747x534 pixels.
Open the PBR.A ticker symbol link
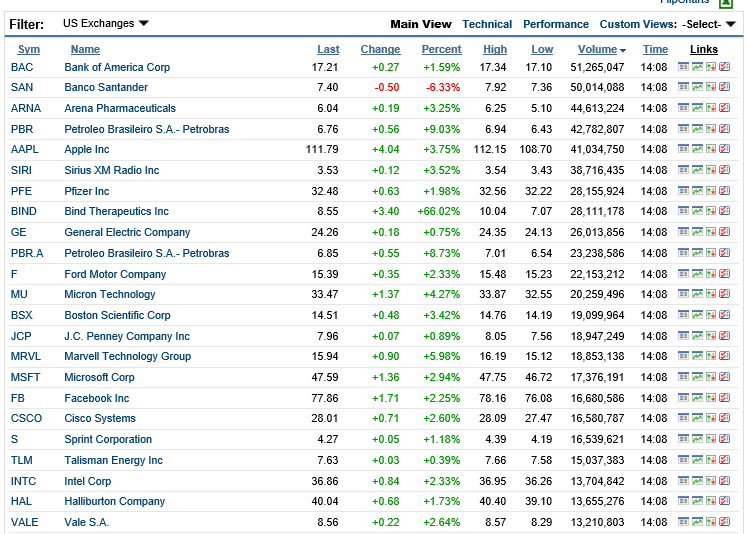[x=27, y=253]
